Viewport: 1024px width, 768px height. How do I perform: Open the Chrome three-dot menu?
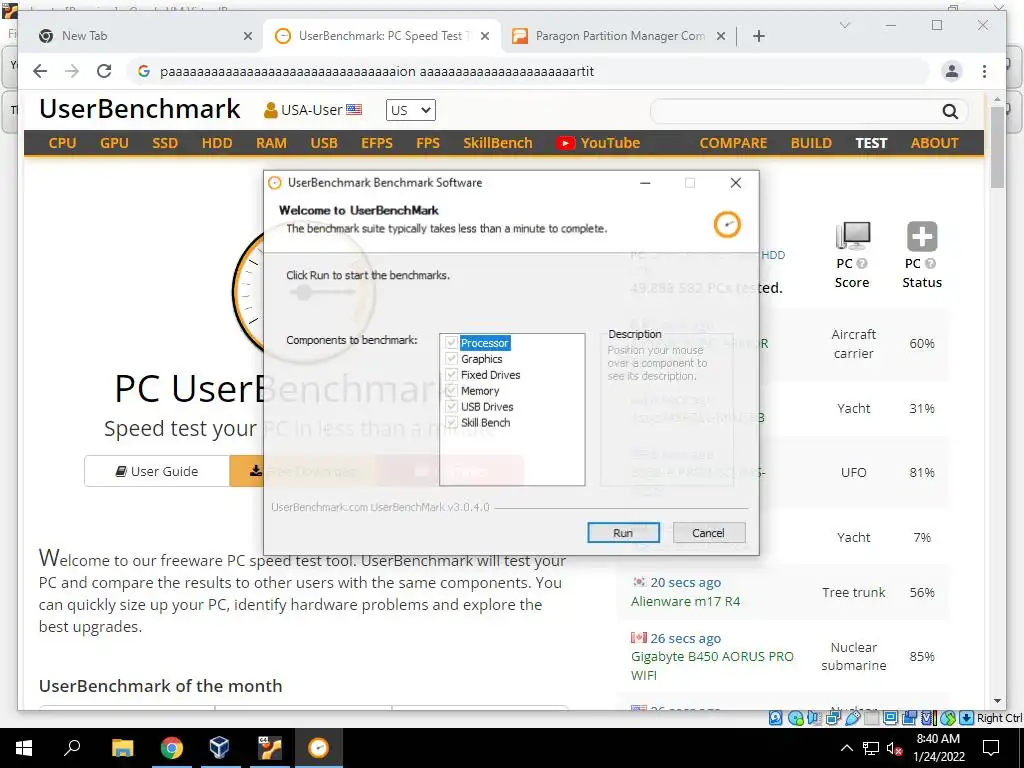(984, 71)
